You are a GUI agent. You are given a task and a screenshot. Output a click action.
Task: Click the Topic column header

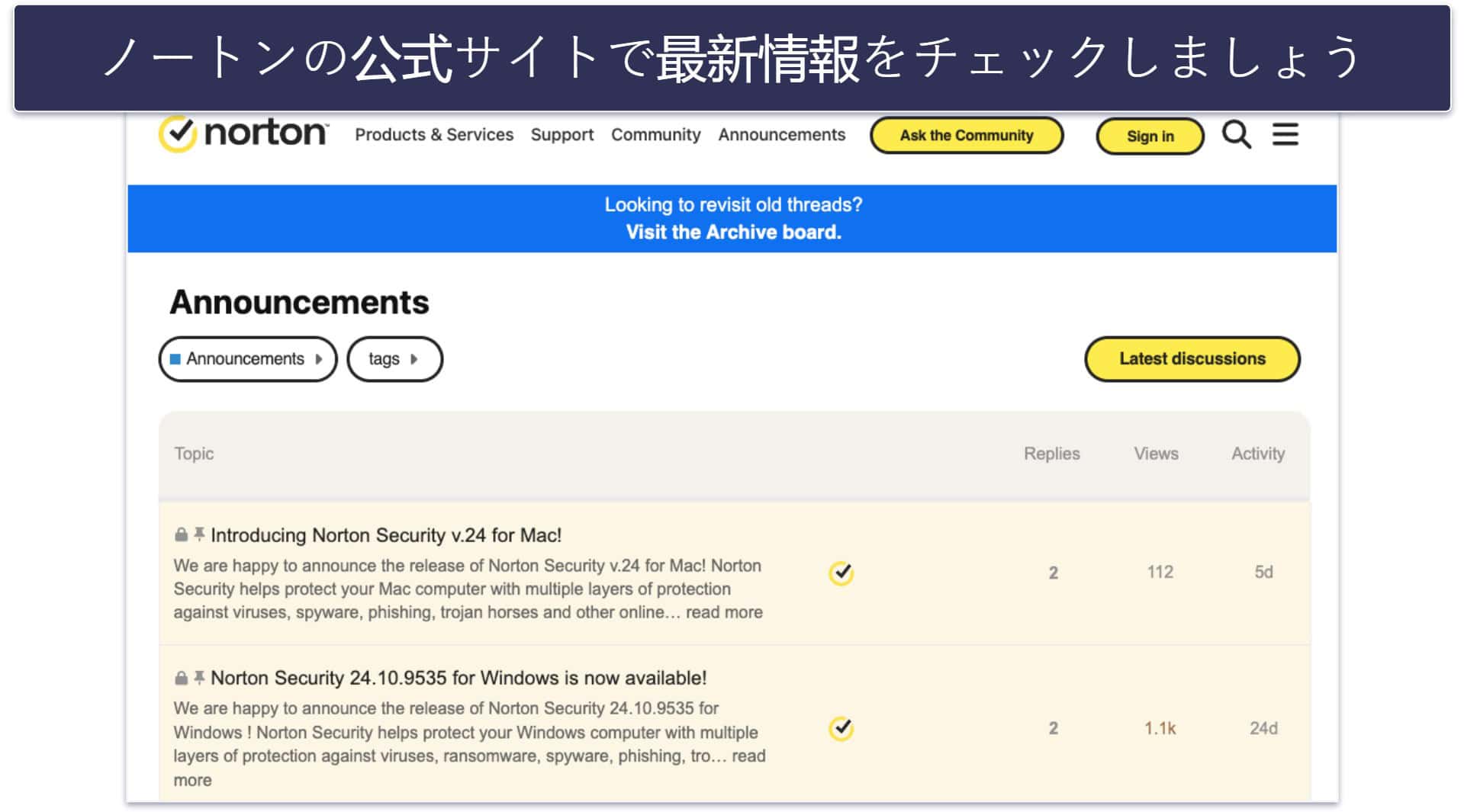point(194,454)
